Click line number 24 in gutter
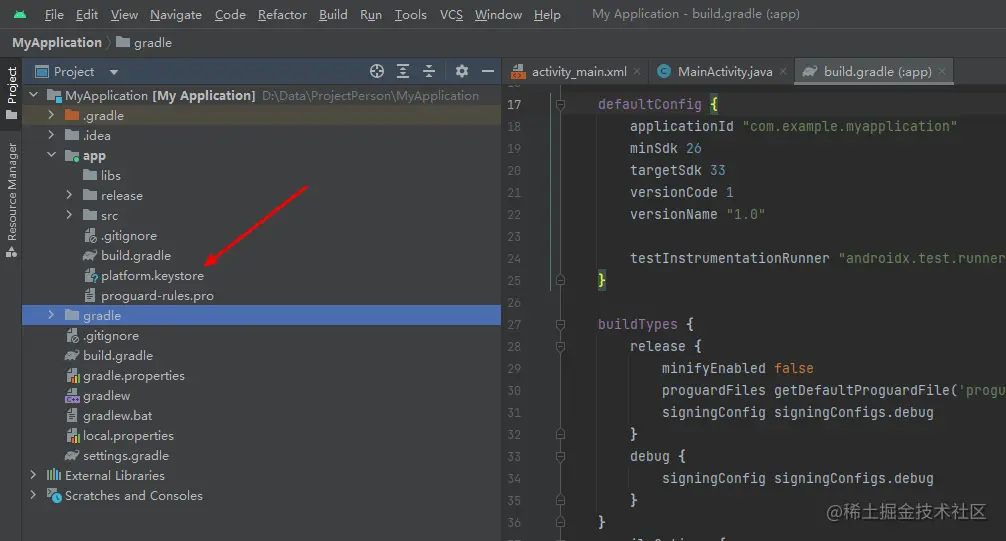This screenshot has height=541, width=1006. click(x=514, y=259)
